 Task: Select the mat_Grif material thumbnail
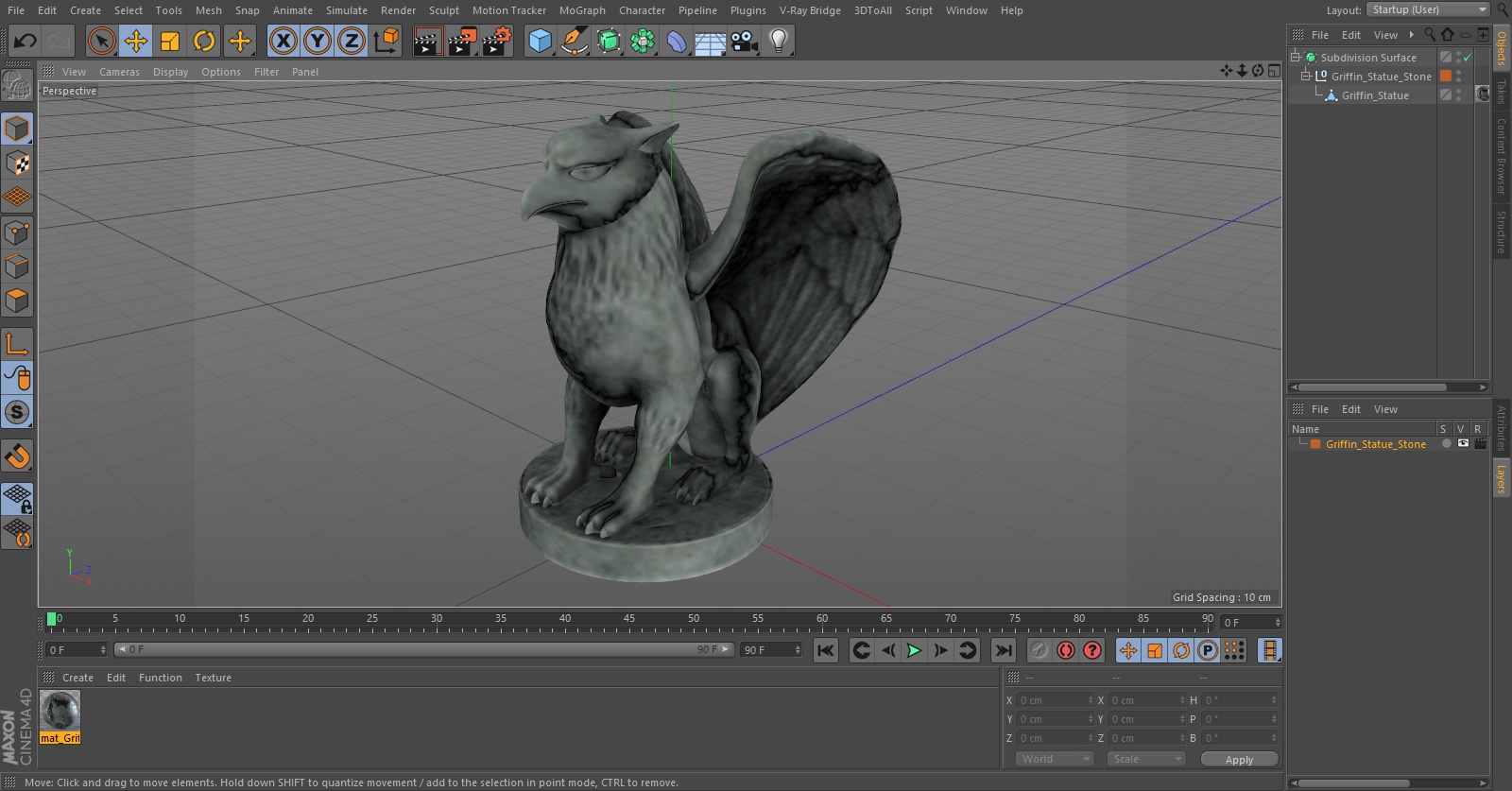click(60, 711)
